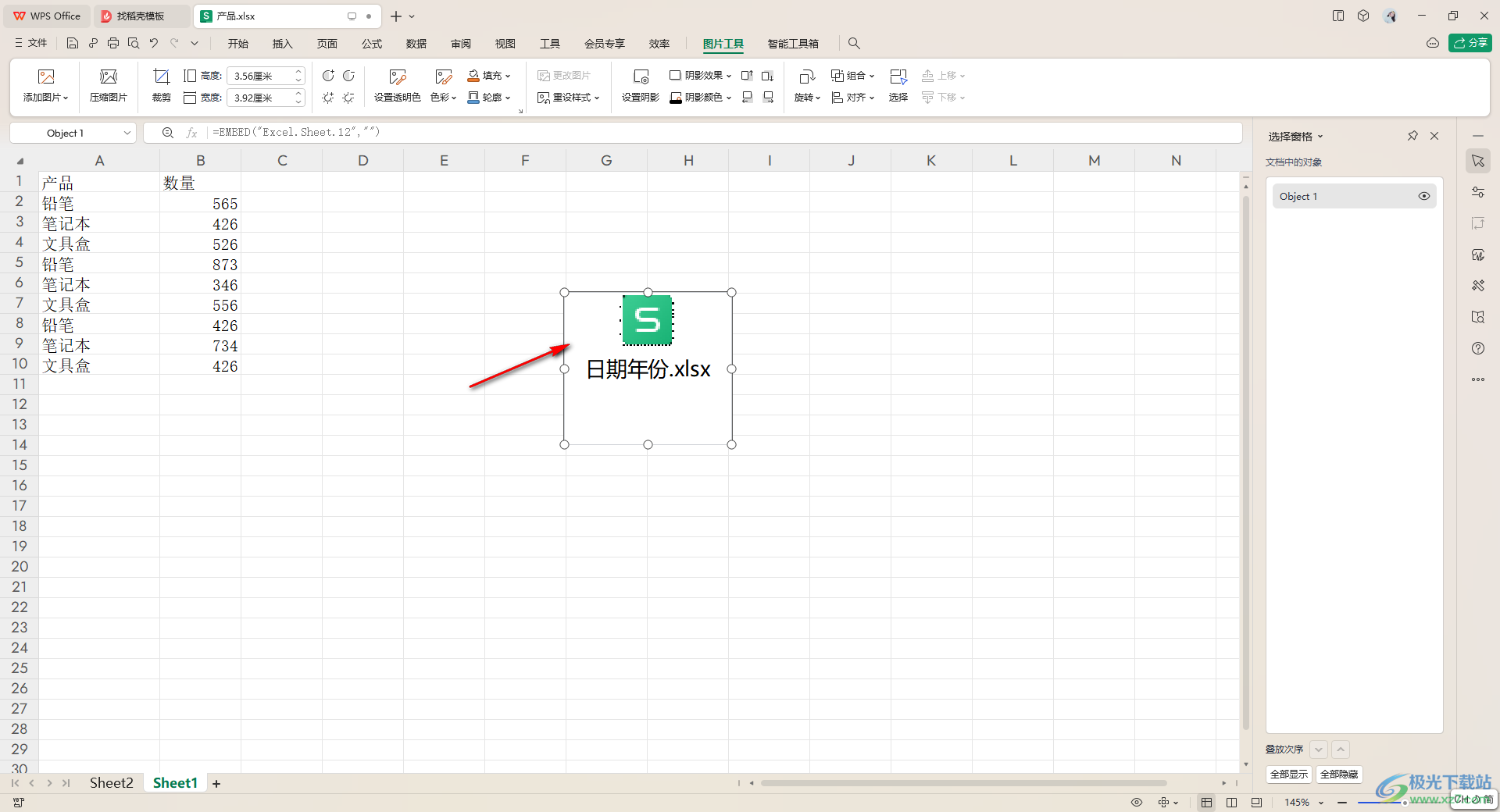Switch to the 公式 (Formulas) tab
This screenshot has height=812, width=1500.
pyautogui.click(x=372, y=44)
